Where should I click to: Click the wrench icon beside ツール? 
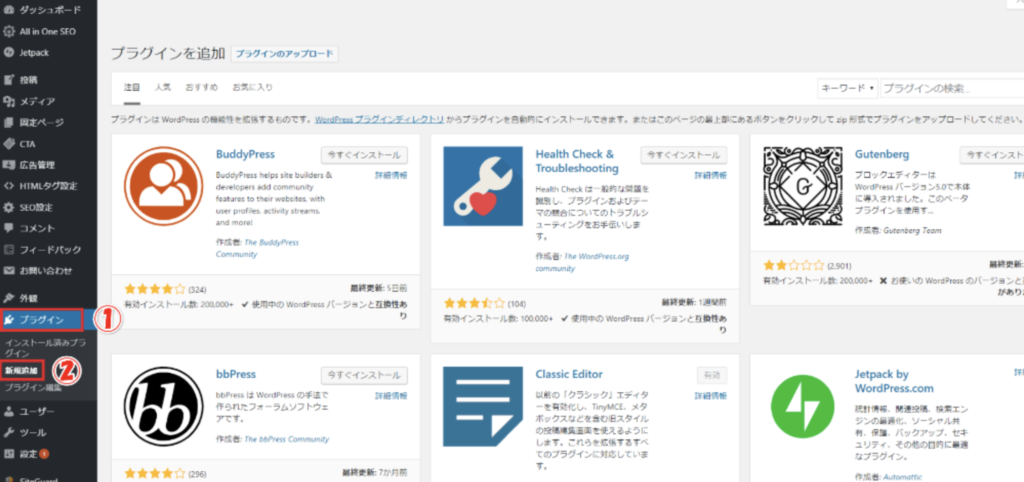tap(9, 432)
